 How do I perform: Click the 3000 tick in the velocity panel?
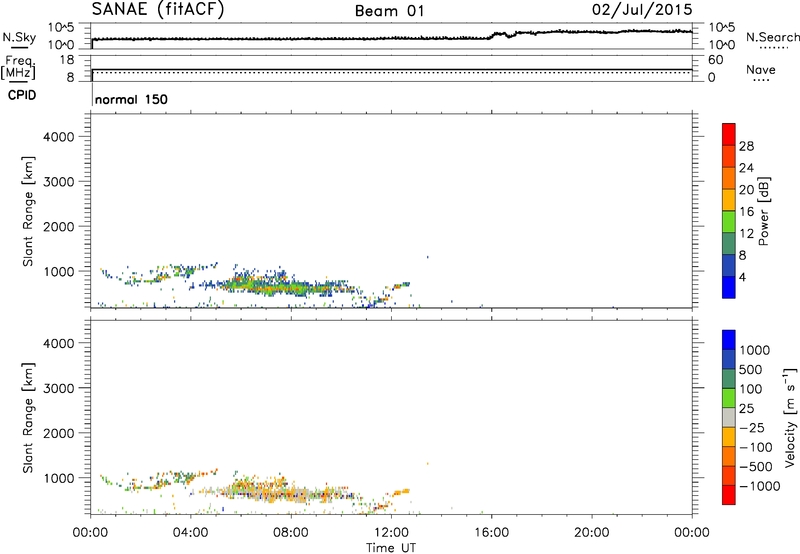pyautogui.click(x=59, y=388)
